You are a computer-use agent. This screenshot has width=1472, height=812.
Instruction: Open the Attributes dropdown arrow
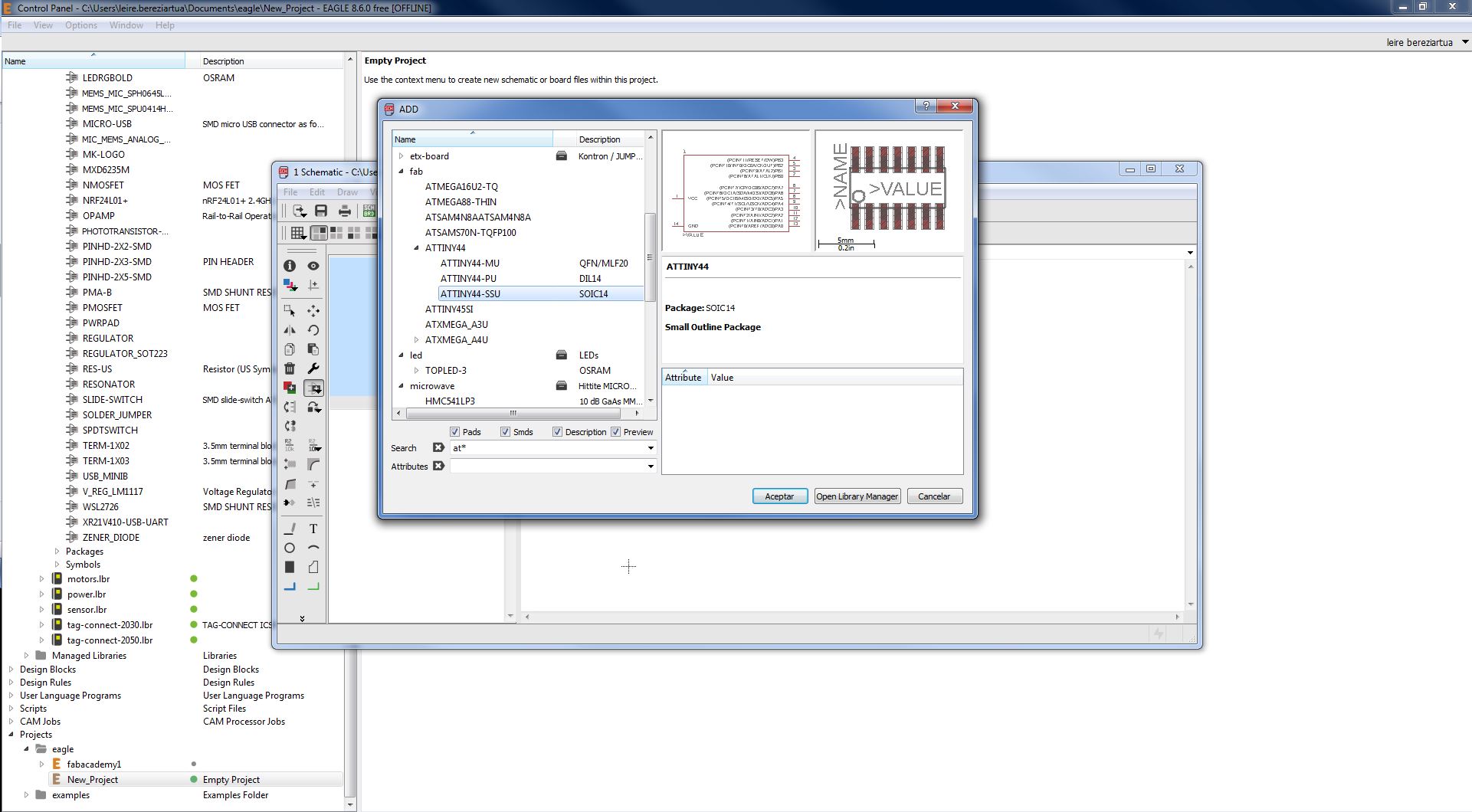point(651,467)
